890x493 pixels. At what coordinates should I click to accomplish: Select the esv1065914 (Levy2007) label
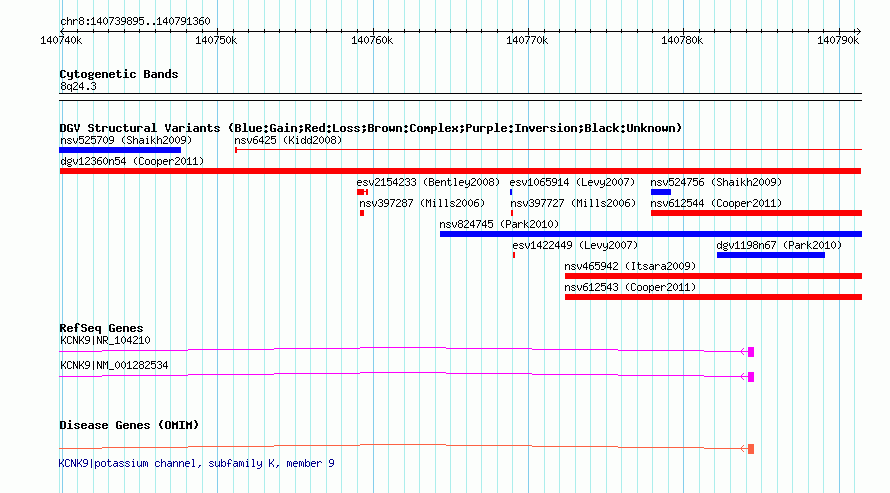(x=572, y=182)
